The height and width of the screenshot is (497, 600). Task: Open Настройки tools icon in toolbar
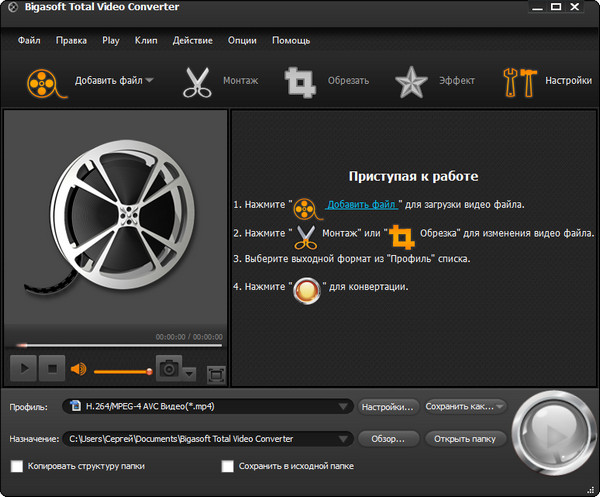(521, 81)
